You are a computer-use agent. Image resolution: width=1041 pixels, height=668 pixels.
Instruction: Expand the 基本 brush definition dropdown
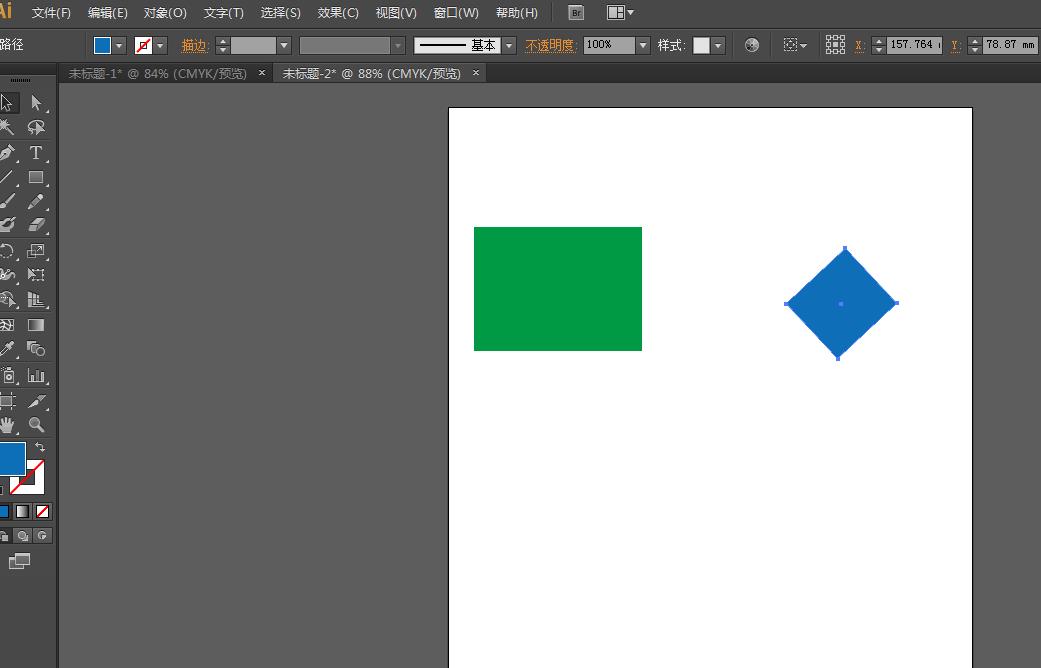pos(509,45)
